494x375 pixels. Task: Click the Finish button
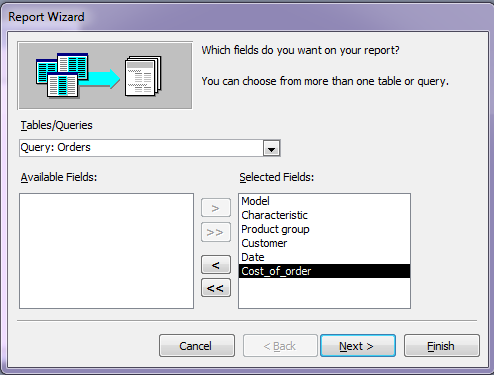(x=442, y=346)
